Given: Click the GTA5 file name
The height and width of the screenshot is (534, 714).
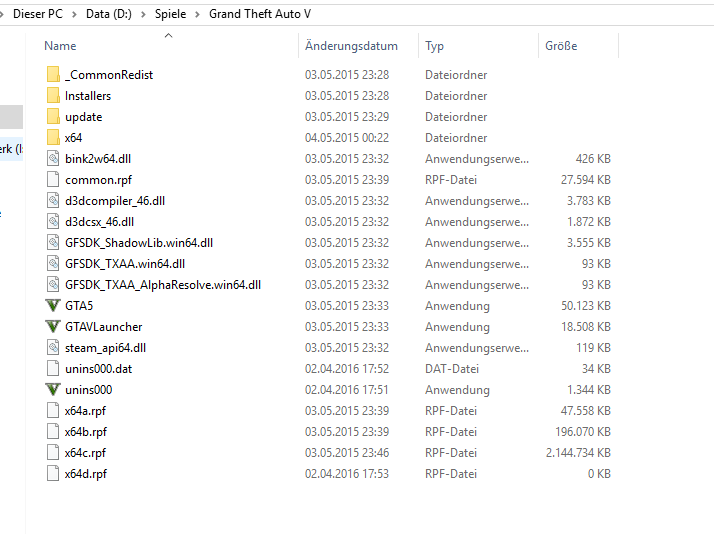Looking at the screenshot, I should (79, 305).
